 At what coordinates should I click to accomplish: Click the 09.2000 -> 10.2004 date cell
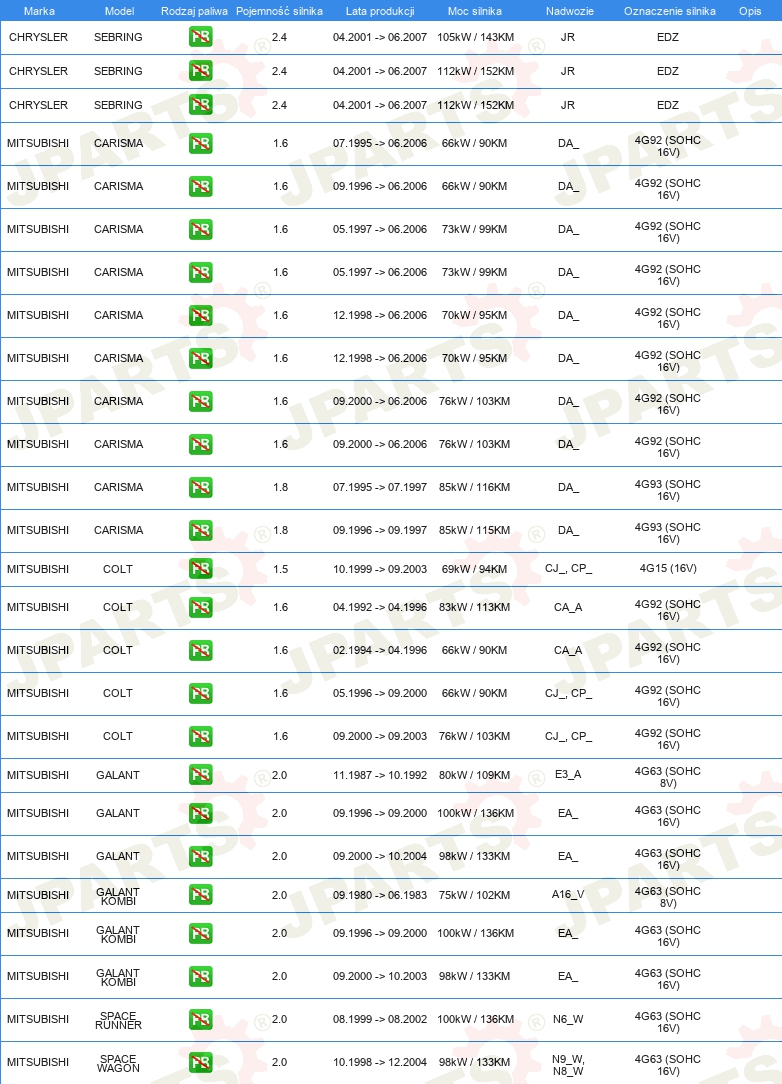[x=380, y=856]
